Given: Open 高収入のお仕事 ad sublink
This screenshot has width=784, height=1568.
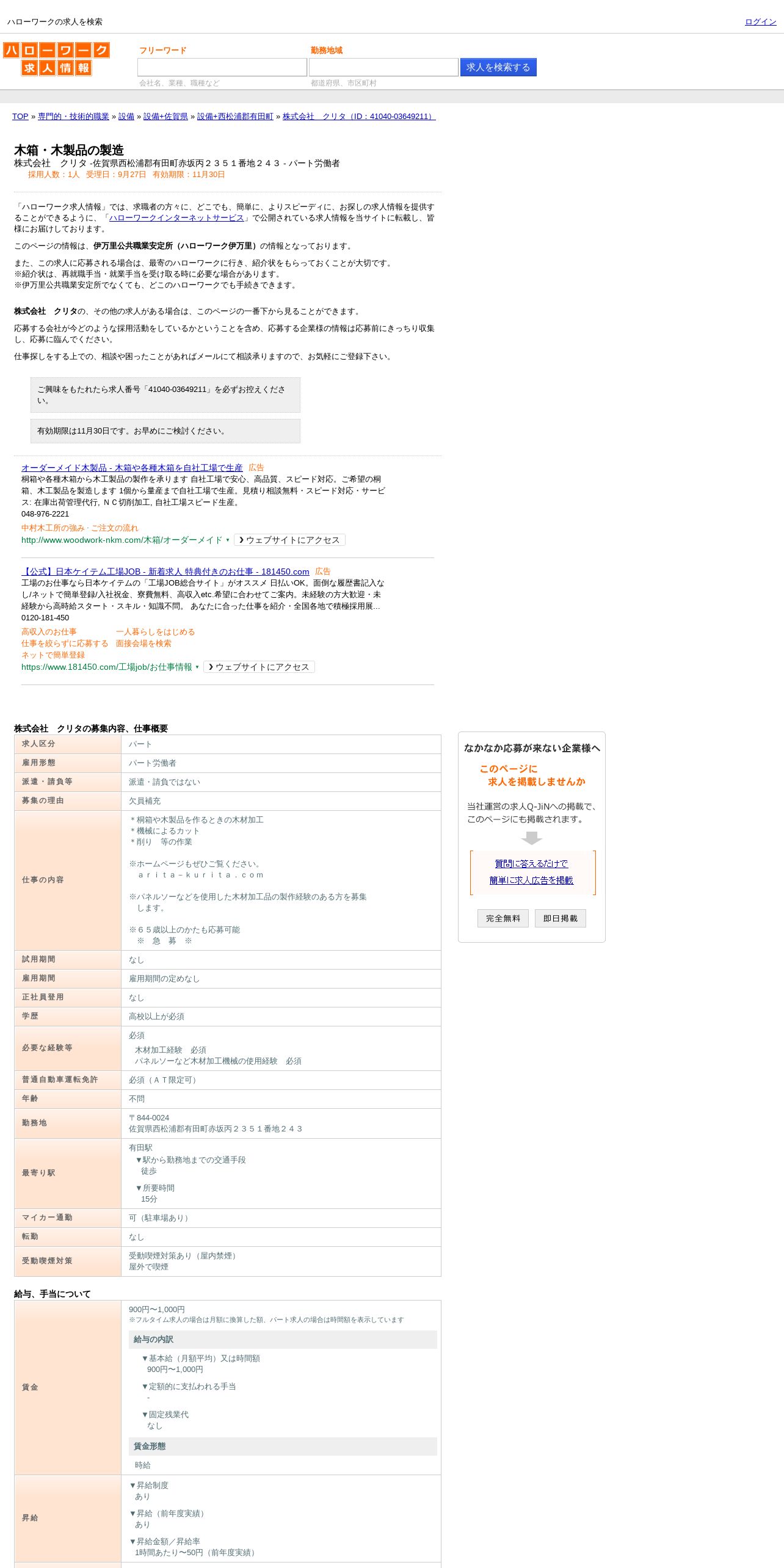Looking at the screenshot, I should point(49,632).
